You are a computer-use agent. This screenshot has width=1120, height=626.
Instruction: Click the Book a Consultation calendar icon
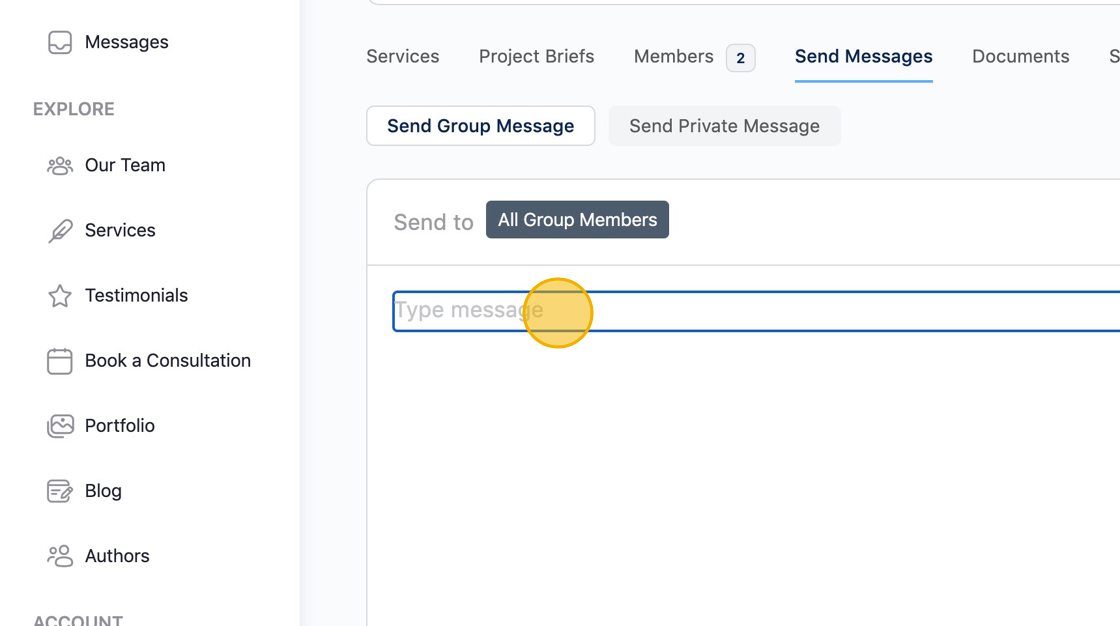click(x=60, y=361)
